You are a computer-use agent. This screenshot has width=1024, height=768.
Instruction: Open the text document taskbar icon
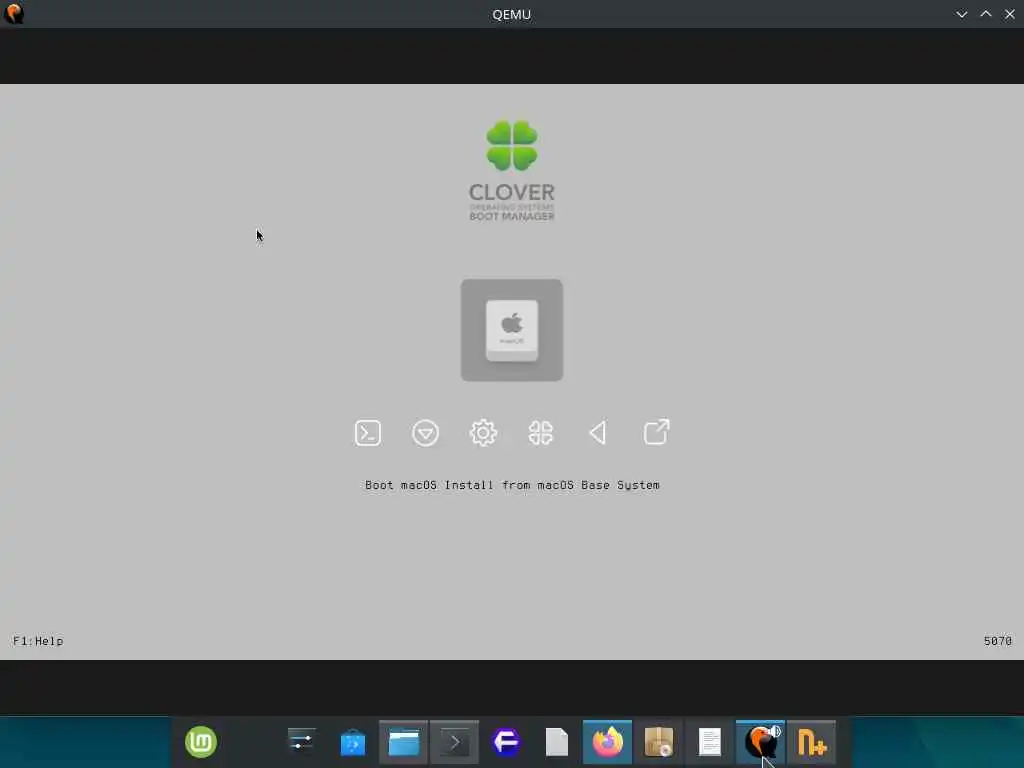pos(709,743)
